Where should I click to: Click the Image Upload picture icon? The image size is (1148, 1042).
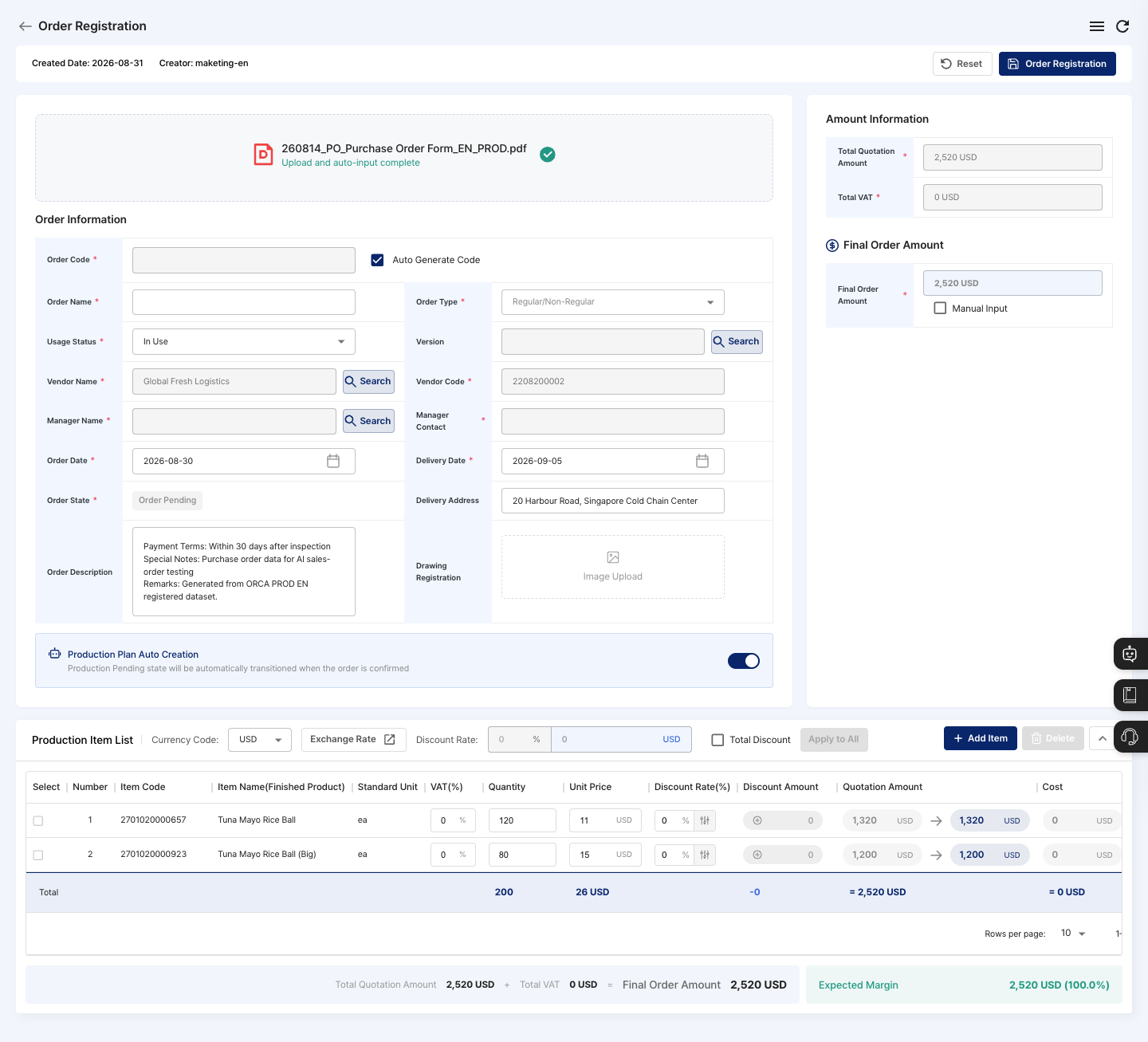click(x=613, y=557)
